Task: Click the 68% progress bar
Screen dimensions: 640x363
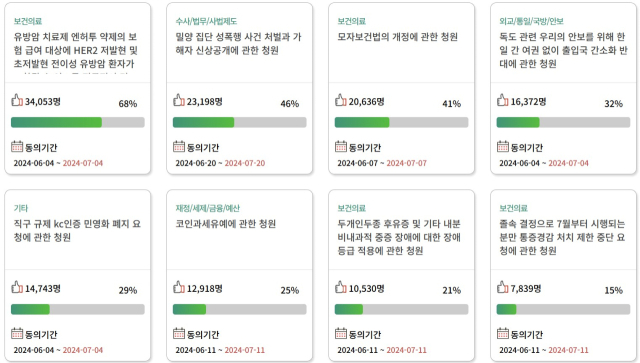Action: [78, 122]
